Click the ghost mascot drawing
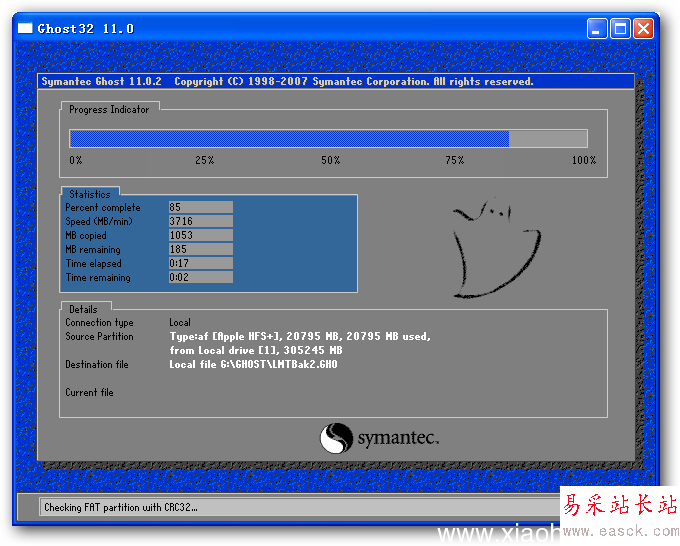 (x=497, y=248)
